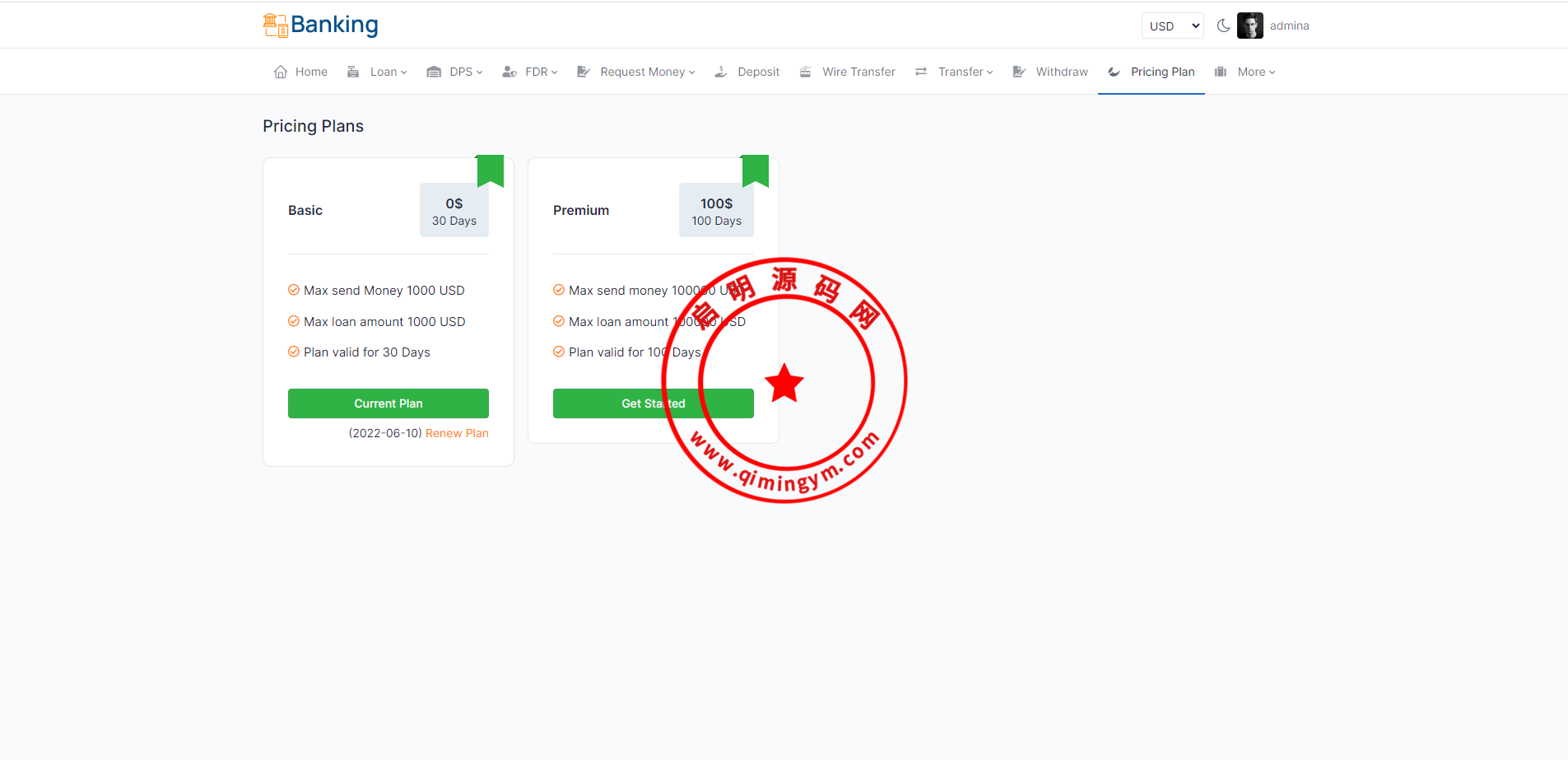
Task: Expand the FDR dropdown menu
Action: pos(541,72)
